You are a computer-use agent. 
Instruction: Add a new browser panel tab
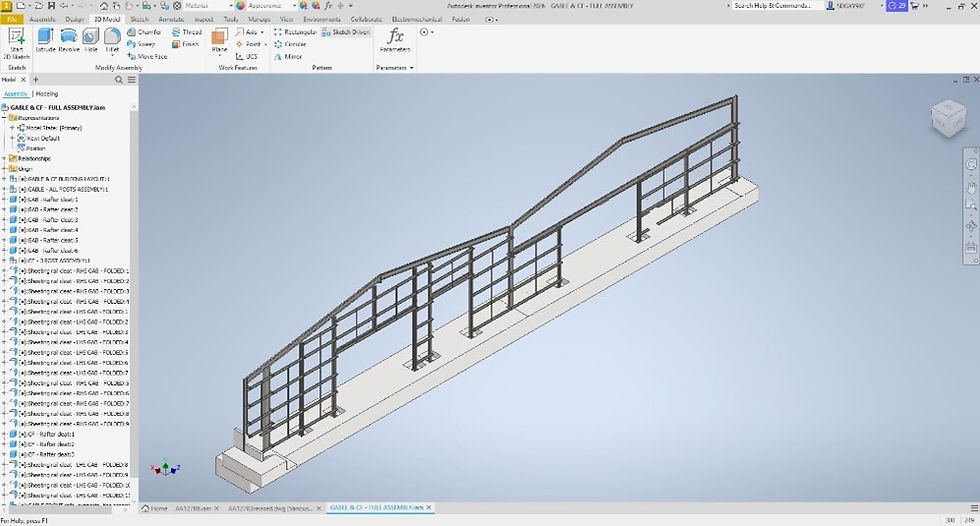click(36, 80)
